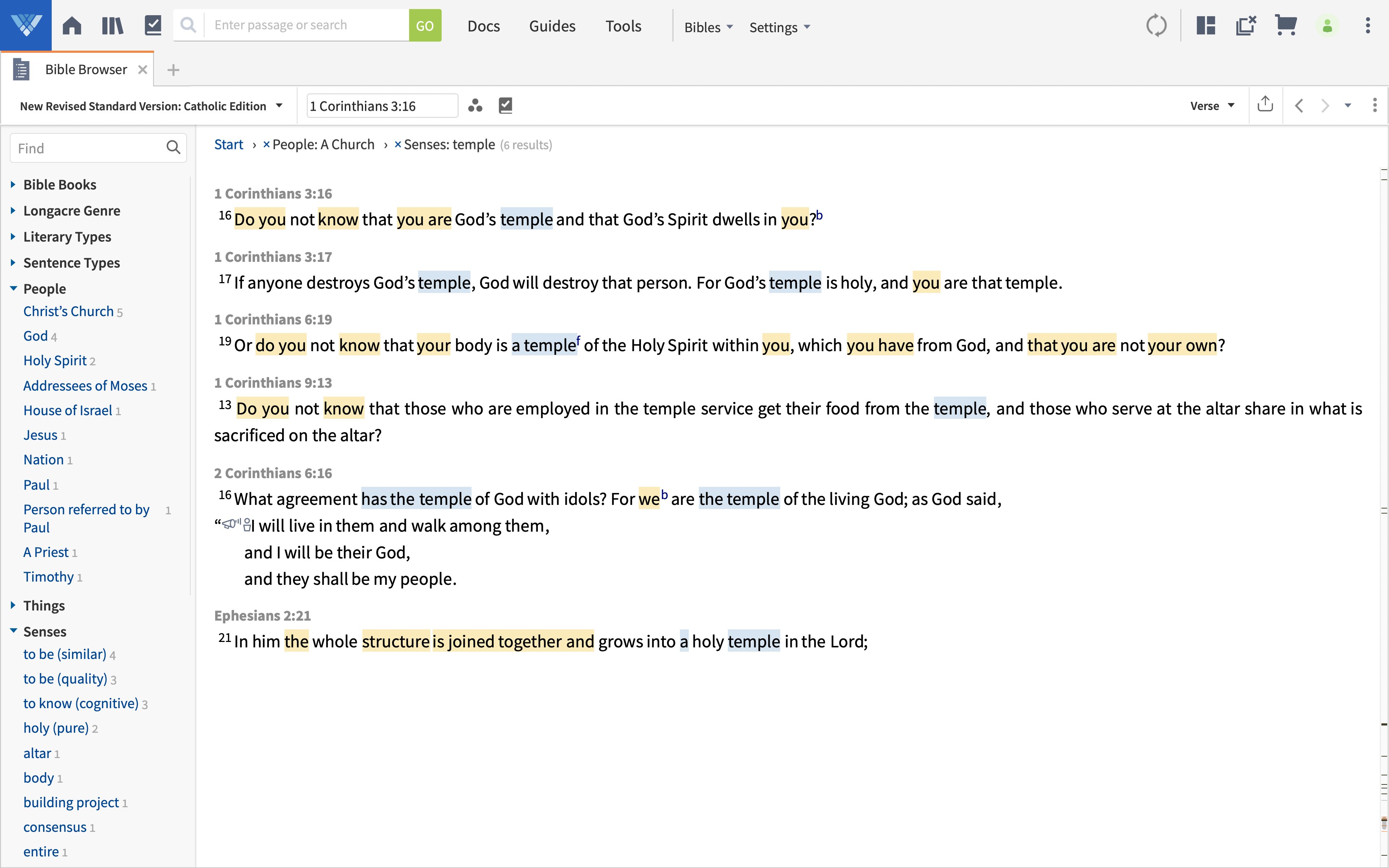Viewport: 1389px width, 868px height.
Task: Open the reading plan checkmark icon in top toolbar
Action: click(x=153, y=26)
